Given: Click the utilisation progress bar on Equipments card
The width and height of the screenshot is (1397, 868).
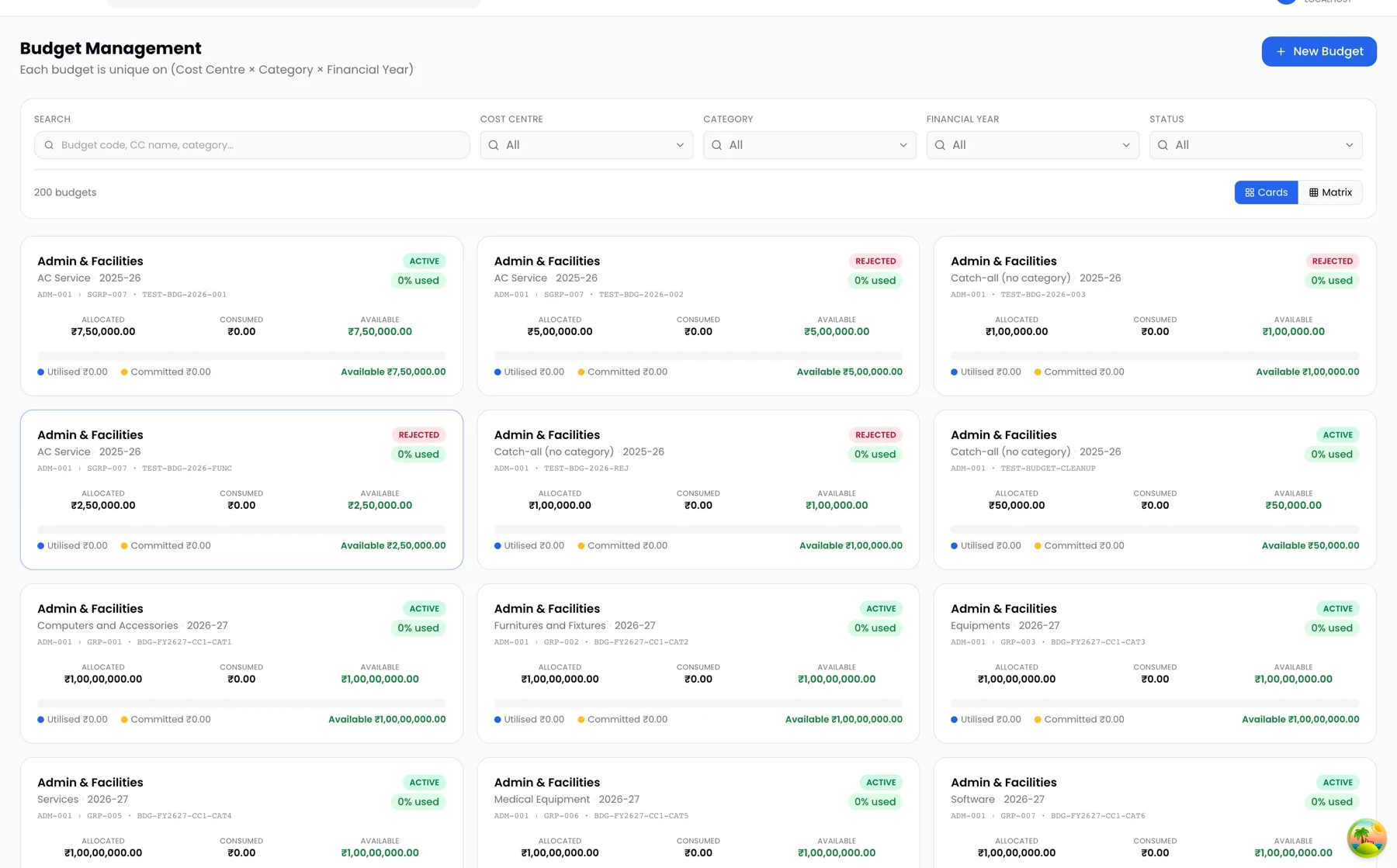Looking at the screenshot, I should 1155,703.
